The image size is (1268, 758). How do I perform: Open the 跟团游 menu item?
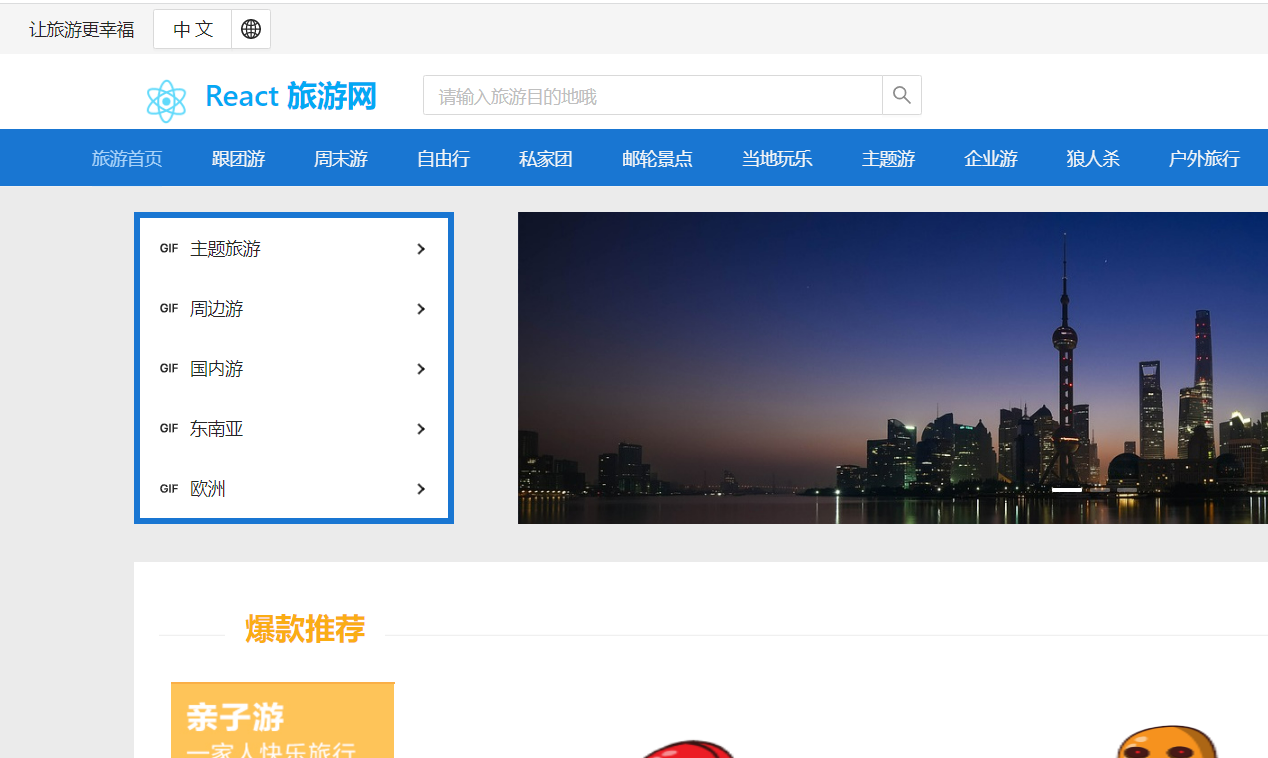(x=238, y=158)
